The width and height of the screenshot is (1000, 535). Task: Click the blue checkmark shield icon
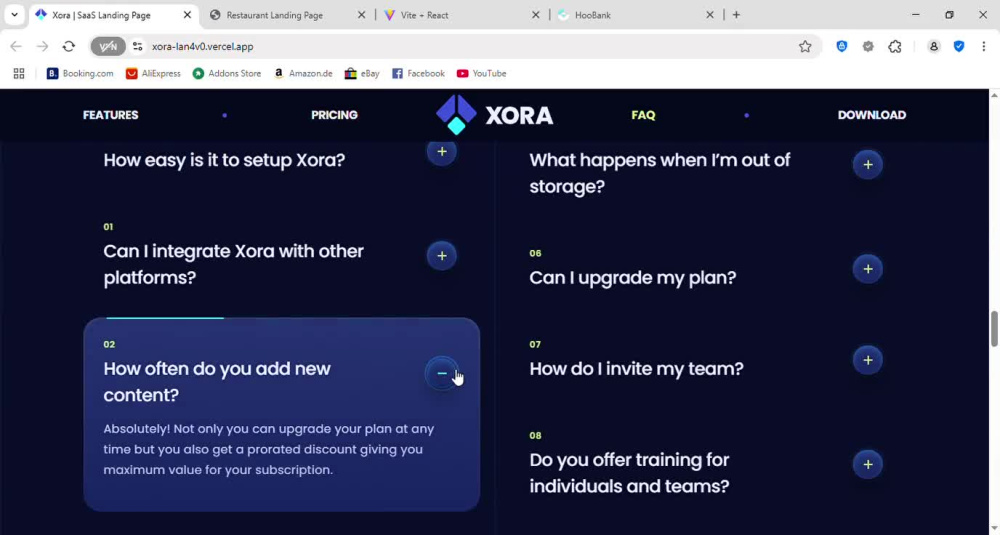click(x=959, y=46)
